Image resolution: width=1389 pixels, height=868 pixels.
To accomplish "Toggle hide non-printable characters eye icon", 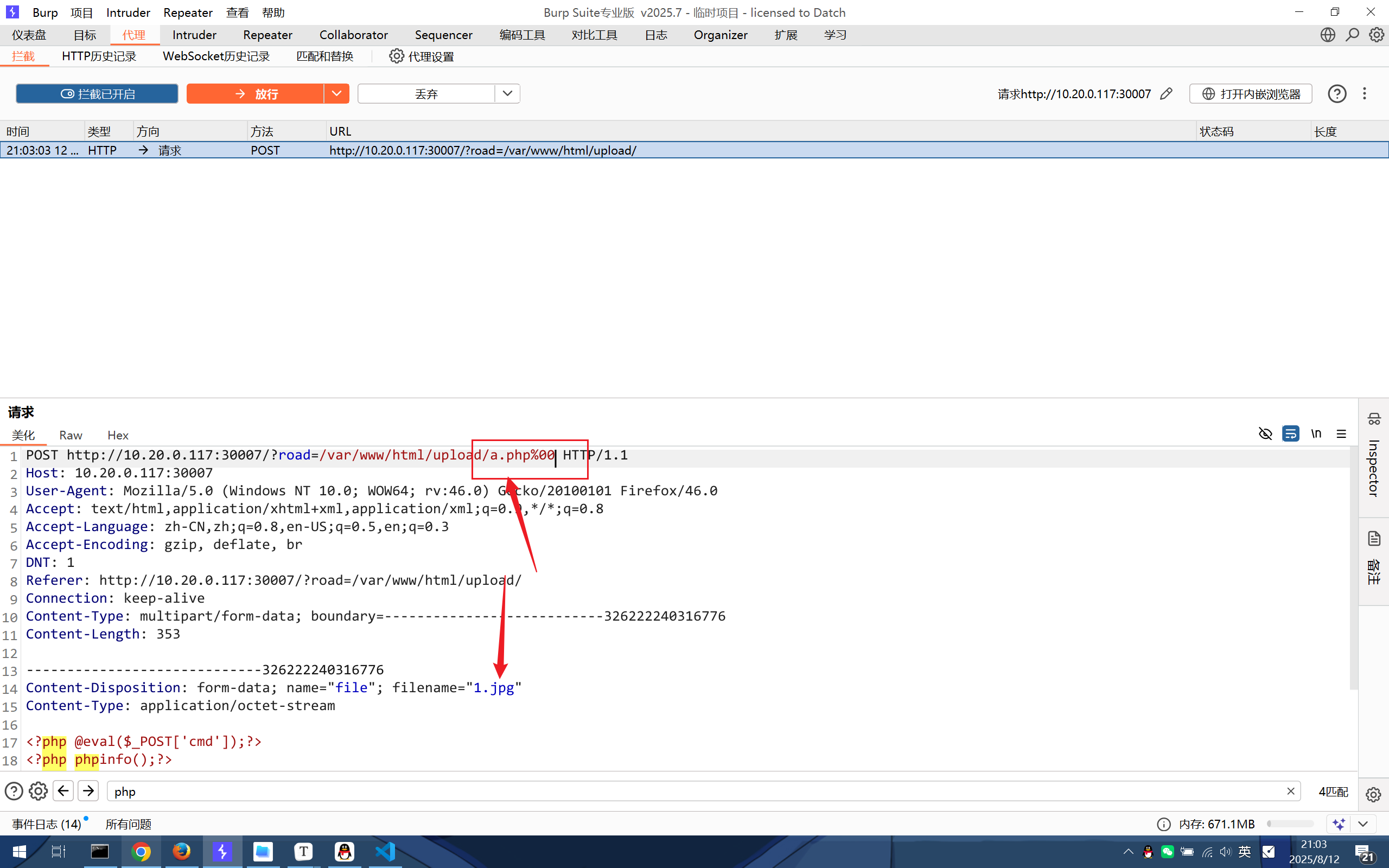I will point(1265,434).
